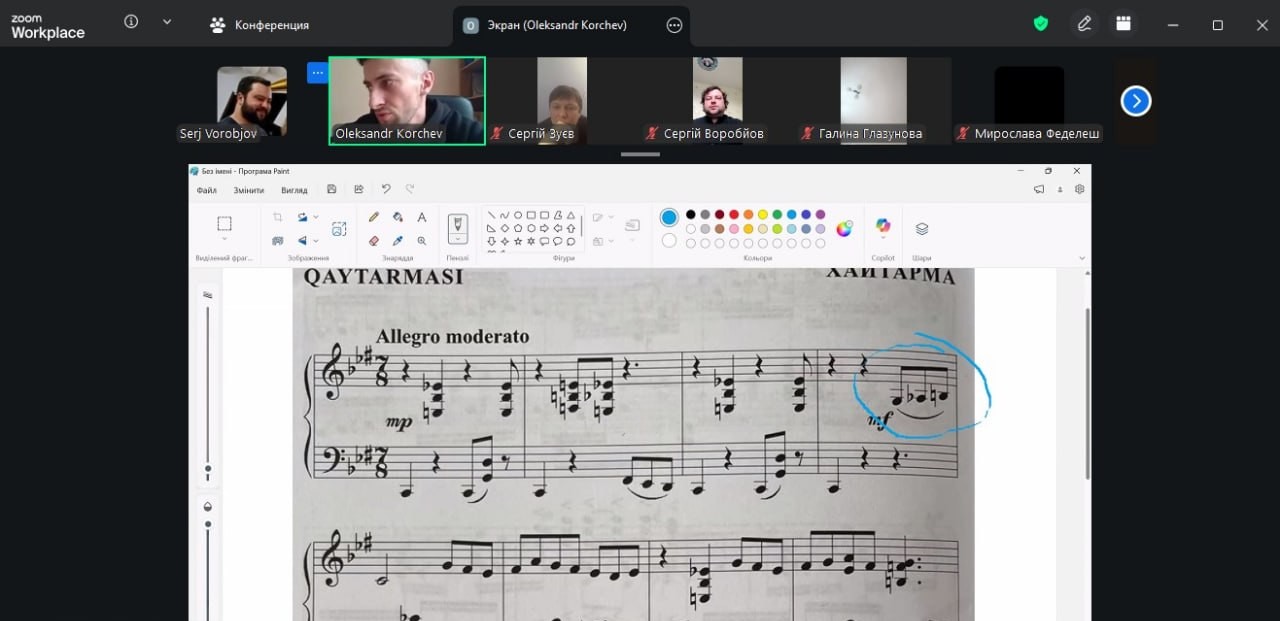Open the Layers panel icon
1280x621 pixels.
[922, 229]
